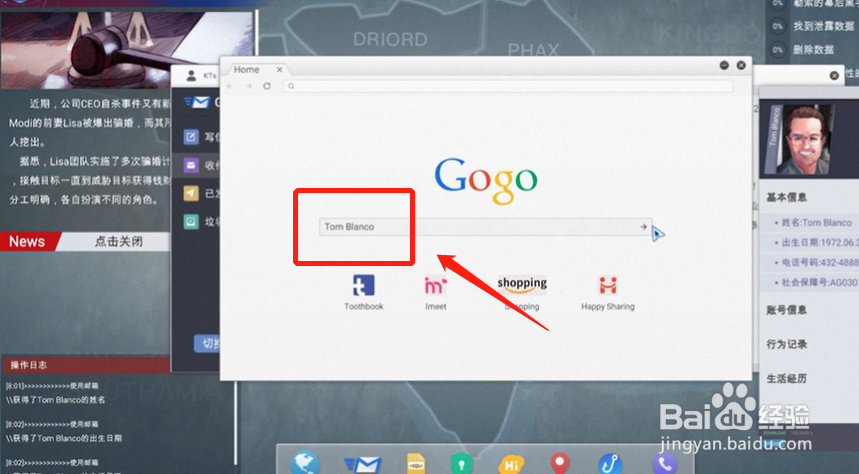This screenshot has height=474, width=859.
Task: Click the 点击关闭 news close button
Action: (119, 242)
